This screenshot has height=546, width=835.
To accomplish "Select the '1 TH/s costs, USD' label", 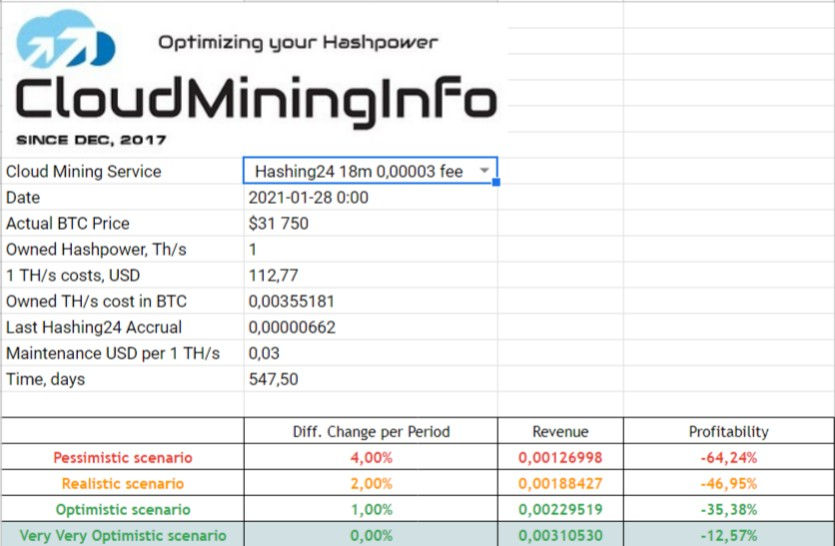I will click(73, 275).
